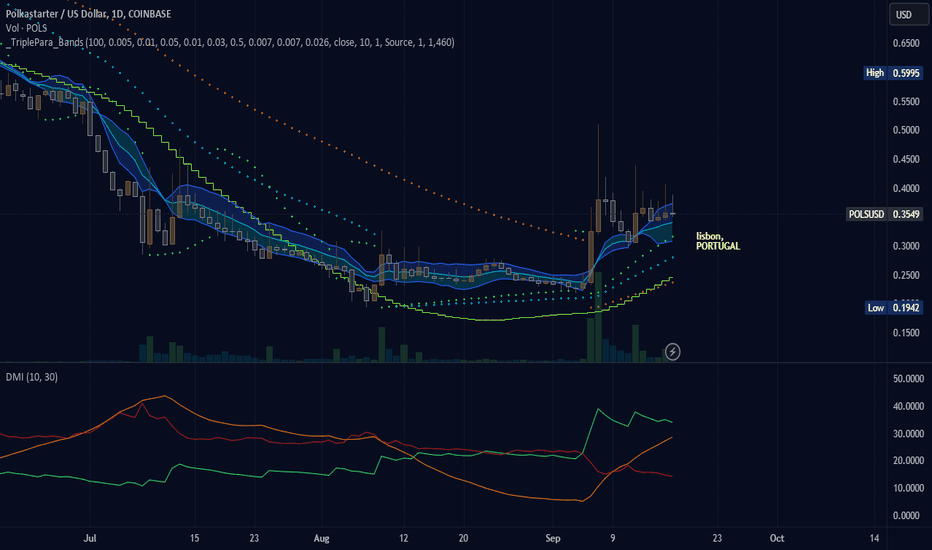Click the lisbon, PORTUGAL text annotation
Image resolution: width=932 pixels, height=550 pixels.
point(718,241)
